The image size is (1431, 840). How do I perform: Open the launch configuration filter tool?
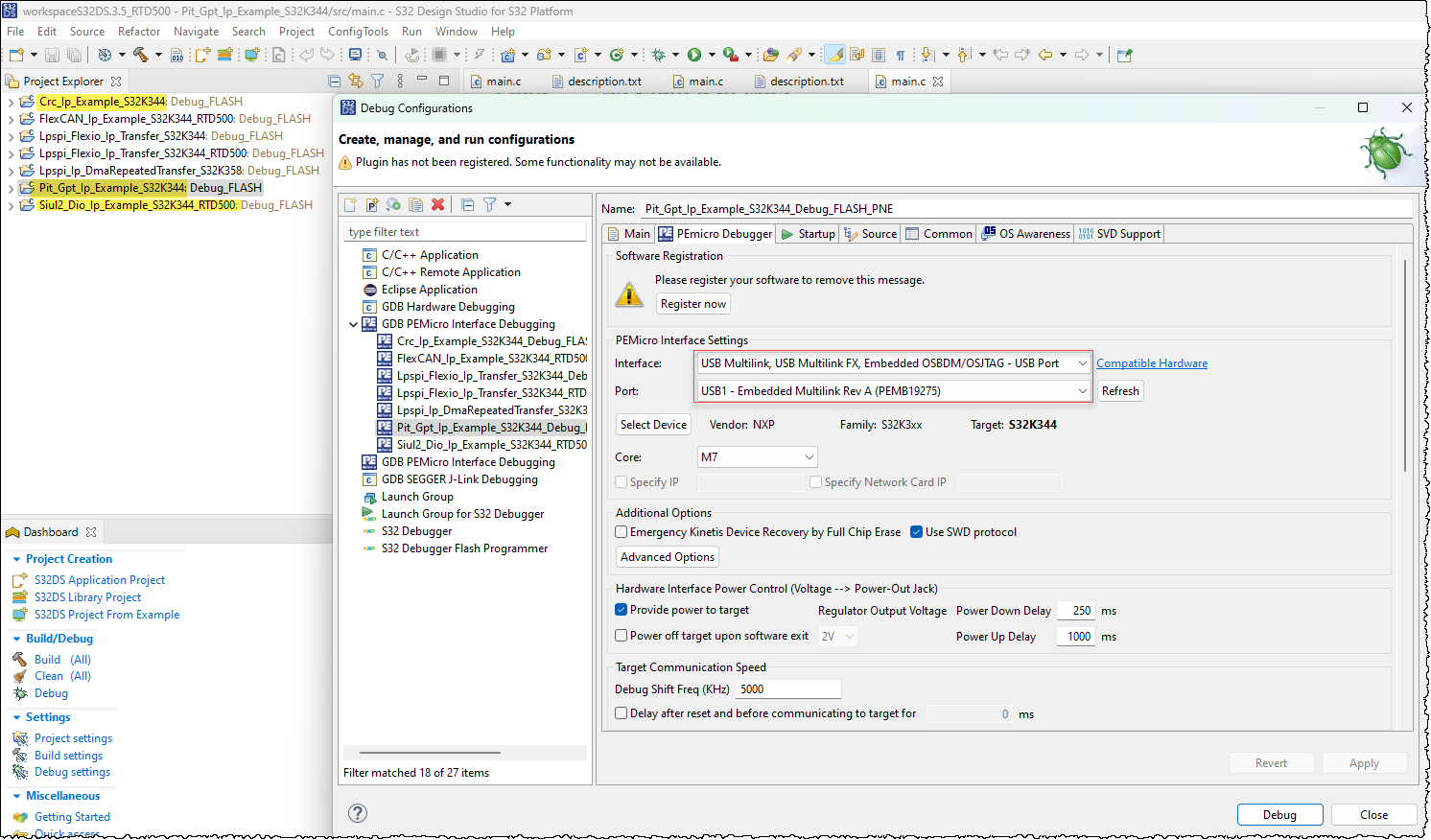490,204
